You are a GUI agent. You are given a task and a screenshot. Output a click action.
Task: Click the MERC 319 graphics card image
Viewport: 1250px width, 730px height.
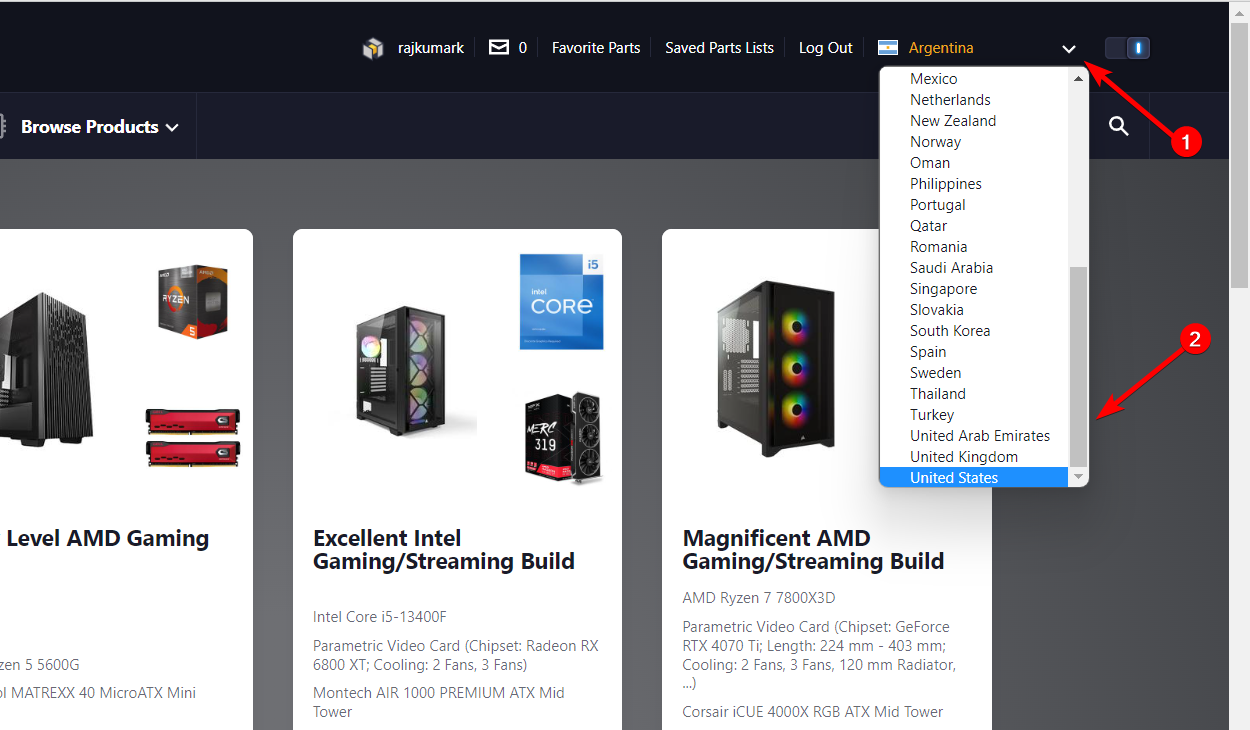click(564, 438)
